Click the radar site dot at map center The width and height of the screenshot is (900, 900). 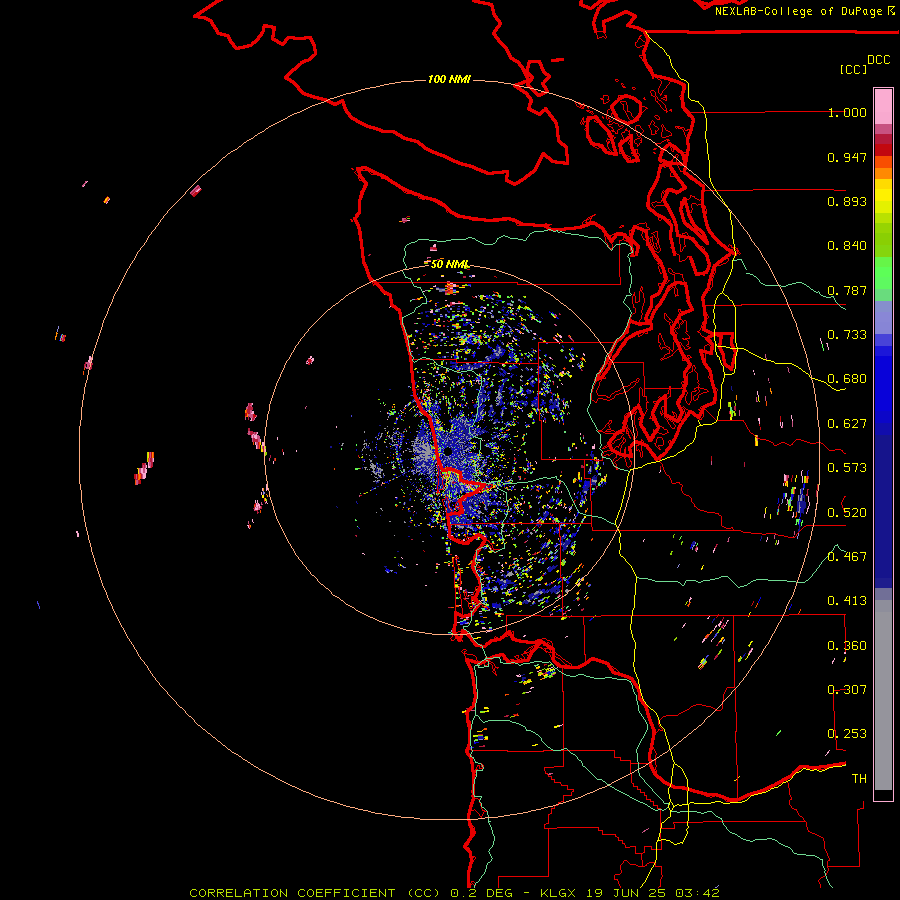tap(447, 452)
